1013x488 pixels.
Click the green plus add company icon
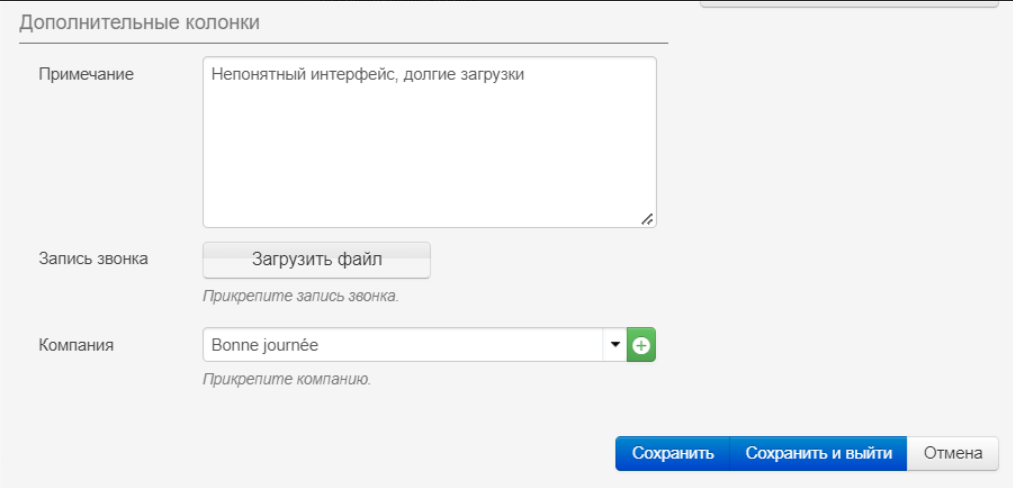pyautogui.click(x=641, y=345)
